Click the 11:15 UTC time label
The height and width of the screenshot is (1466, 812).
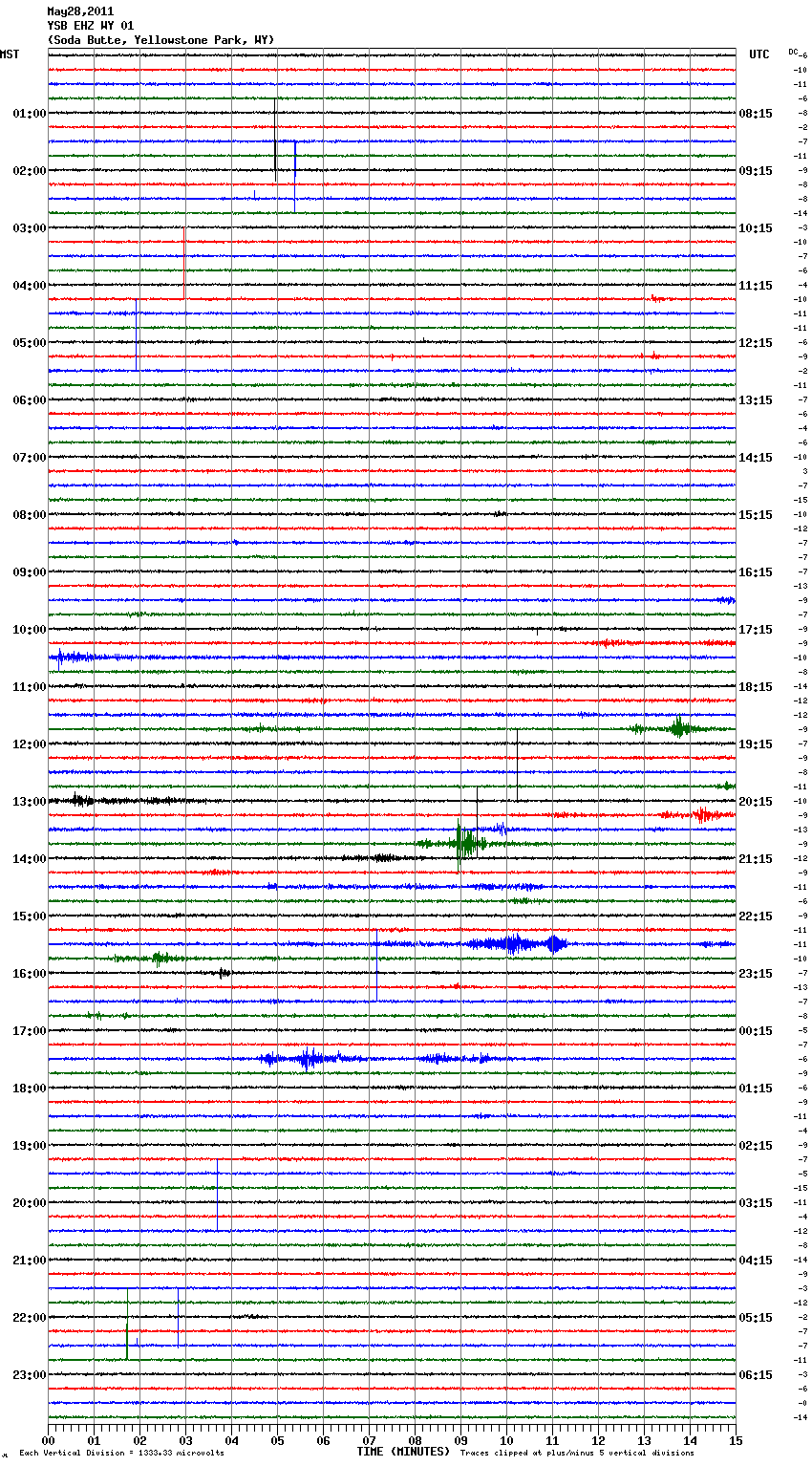point(756,286)
